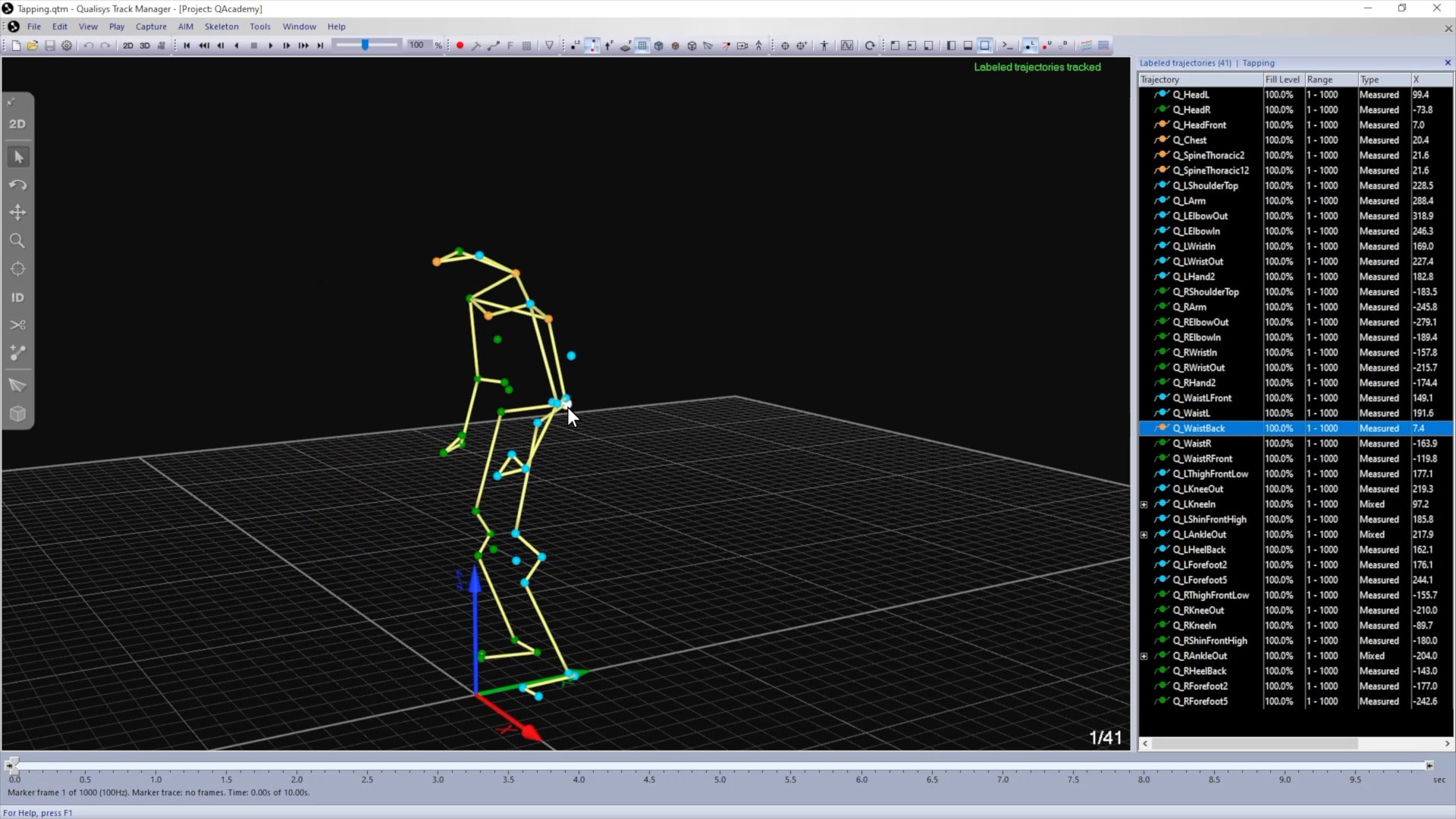
Task: Toggle camera view cones icon
Action: 708,45
